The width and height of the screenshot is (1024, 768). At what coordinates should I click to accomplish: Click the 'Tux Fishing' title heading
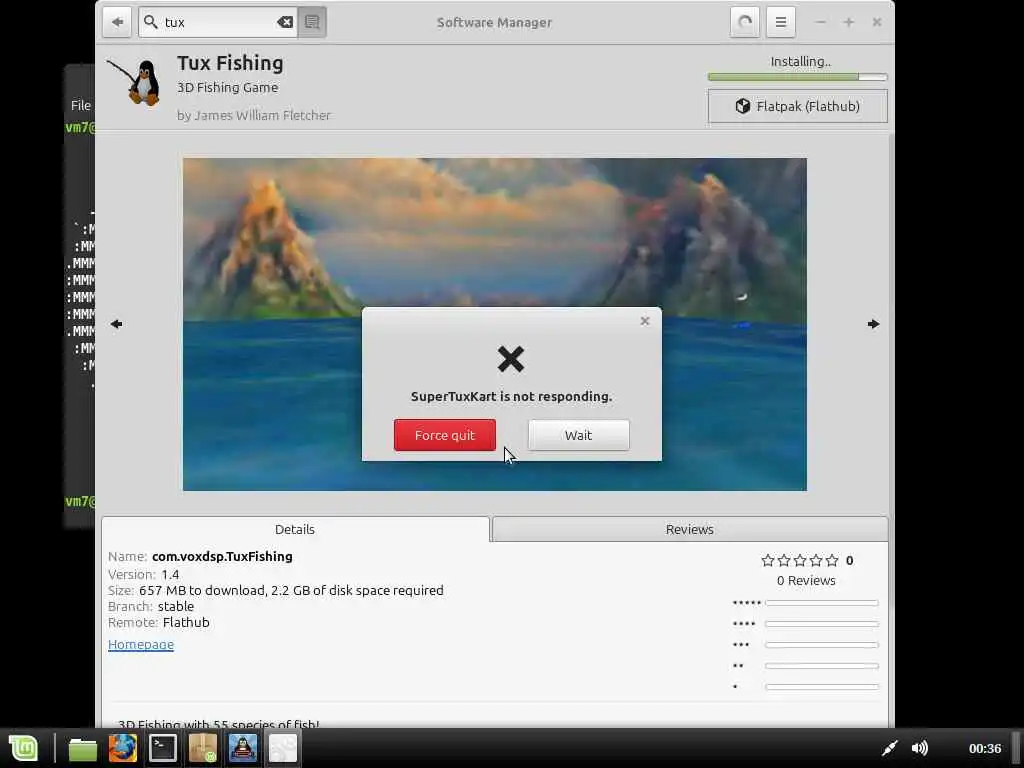[x=231, y=63]
